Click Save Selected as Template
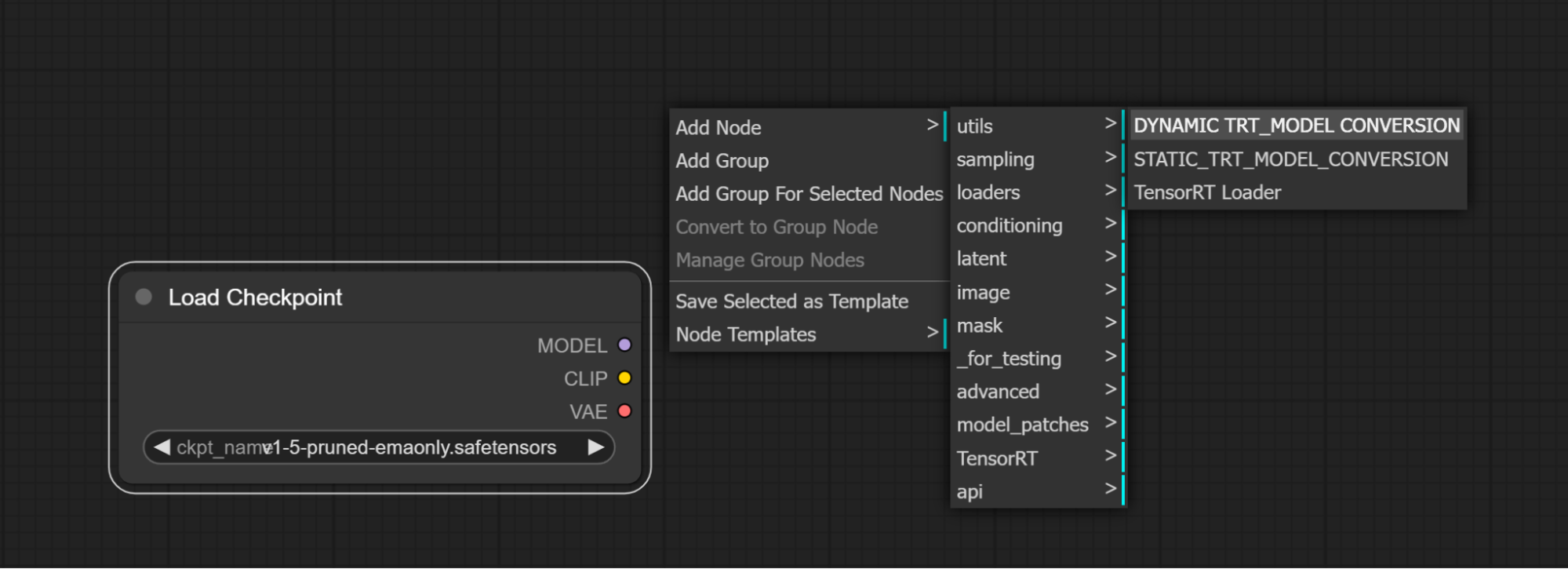This screenshot has height=569, width=1568. click(x=791, y=301)
